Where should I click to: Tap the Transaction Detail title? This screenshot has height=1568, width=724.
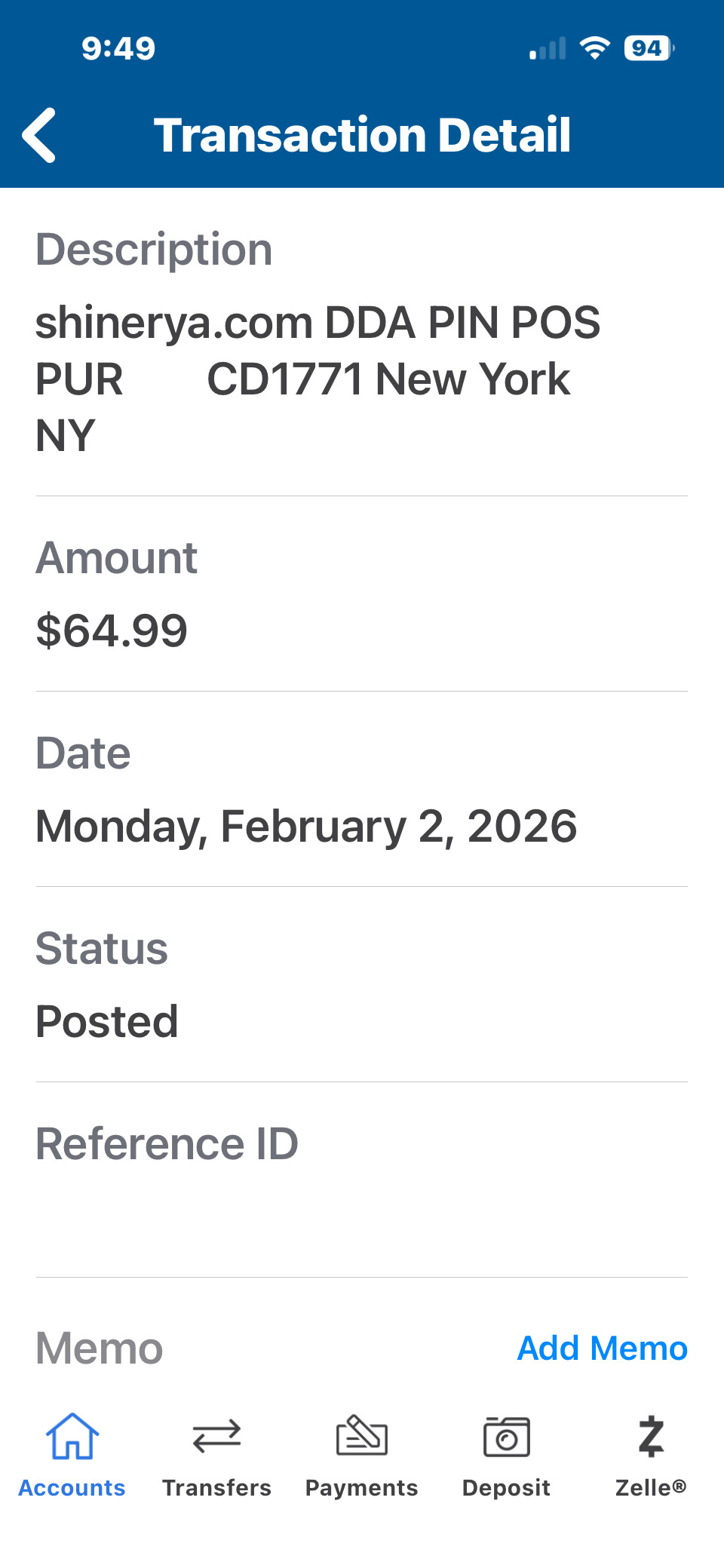coord(362,135)
